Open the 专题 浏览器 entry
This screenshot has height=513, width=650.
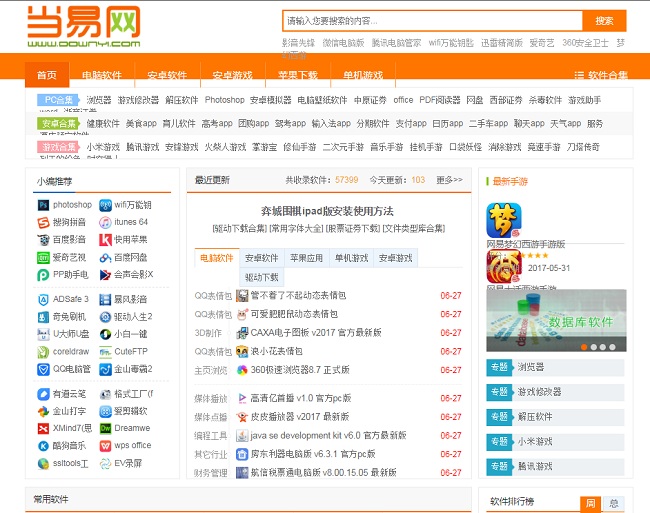coord(555,367)
